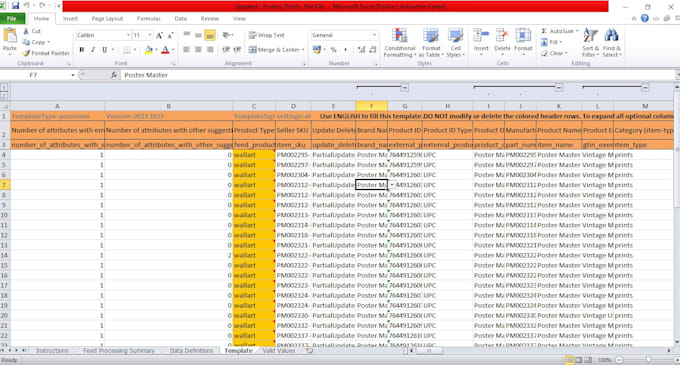Switch to the Page Layout tab
This screenshot has width=680, height=365.
107,19
